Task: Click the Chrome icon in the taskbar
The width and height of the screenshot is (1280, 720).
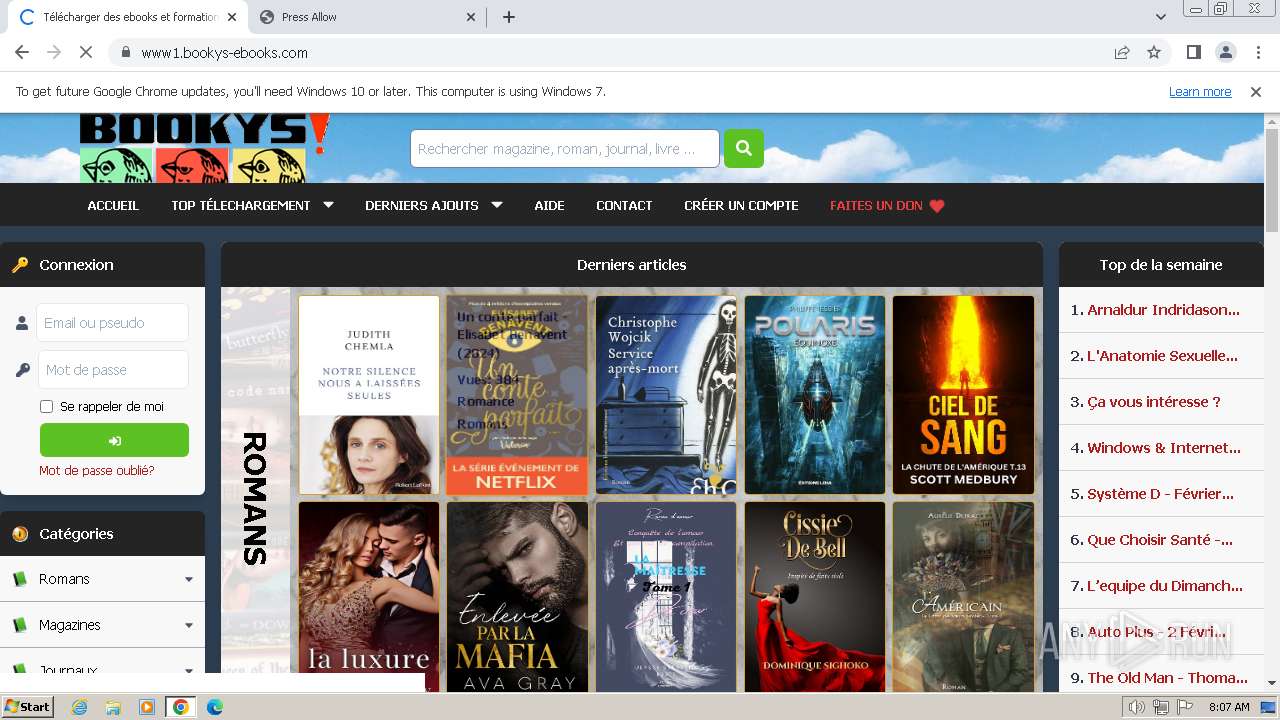Action: (x=180, y=707)
